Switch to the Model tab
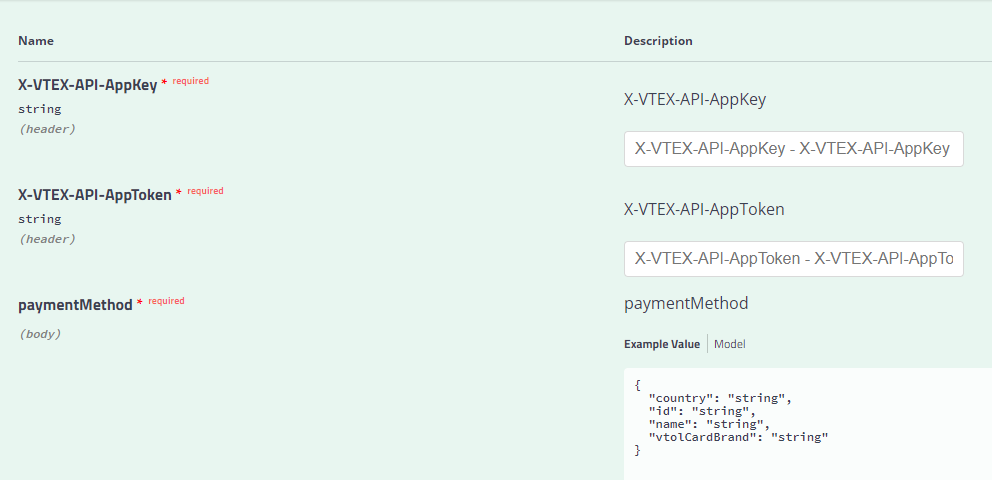 (x=730, y=344)
